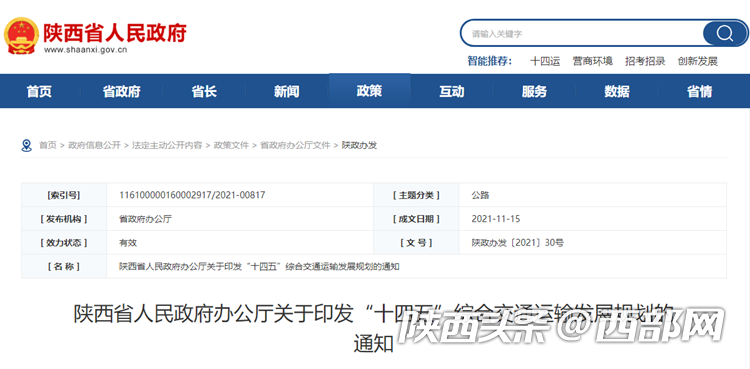Go to 首页 in the breadcrumb
Image resolution: width=750 pixels, height=369 pixels.
[47, 145]
